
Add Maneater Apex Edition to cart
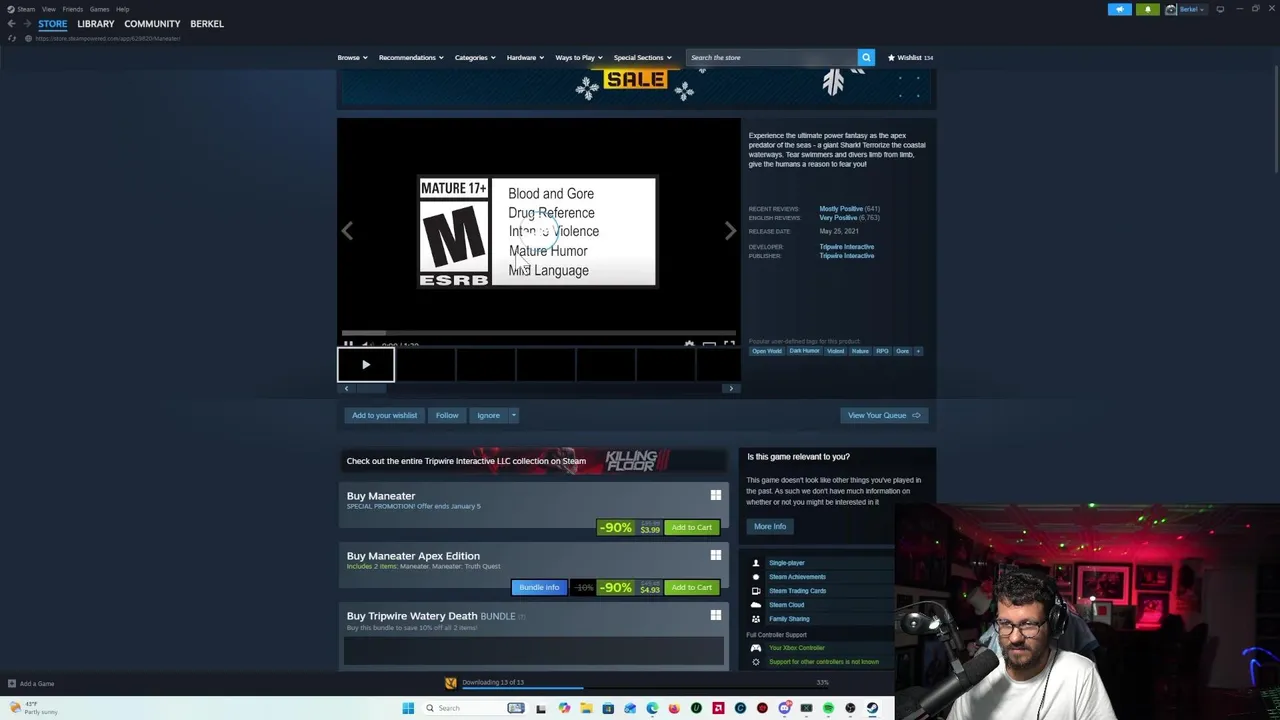pos(692,587)
